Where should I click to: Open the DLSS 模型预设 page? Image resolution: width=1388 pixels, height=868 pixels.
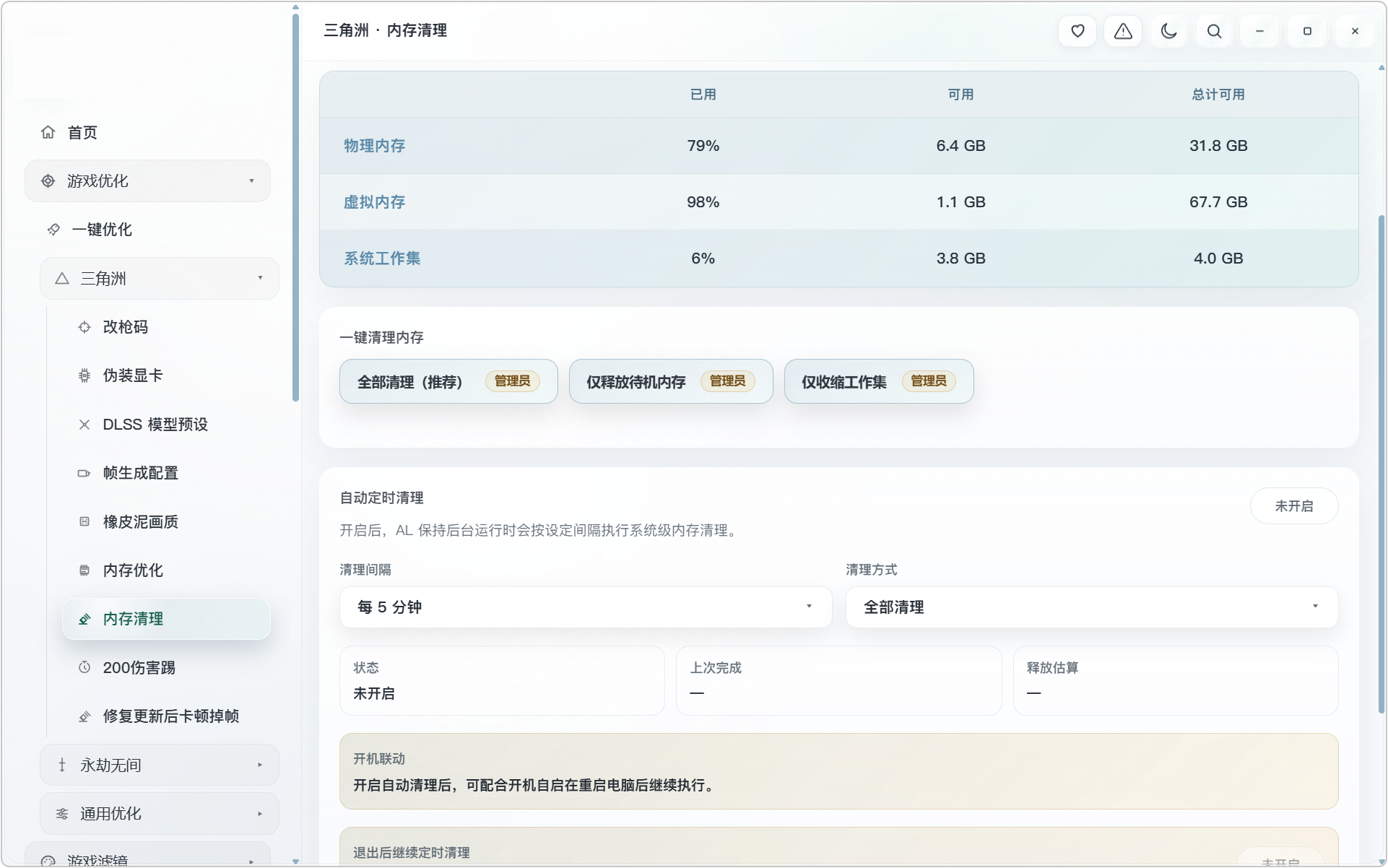coord(155,425)
